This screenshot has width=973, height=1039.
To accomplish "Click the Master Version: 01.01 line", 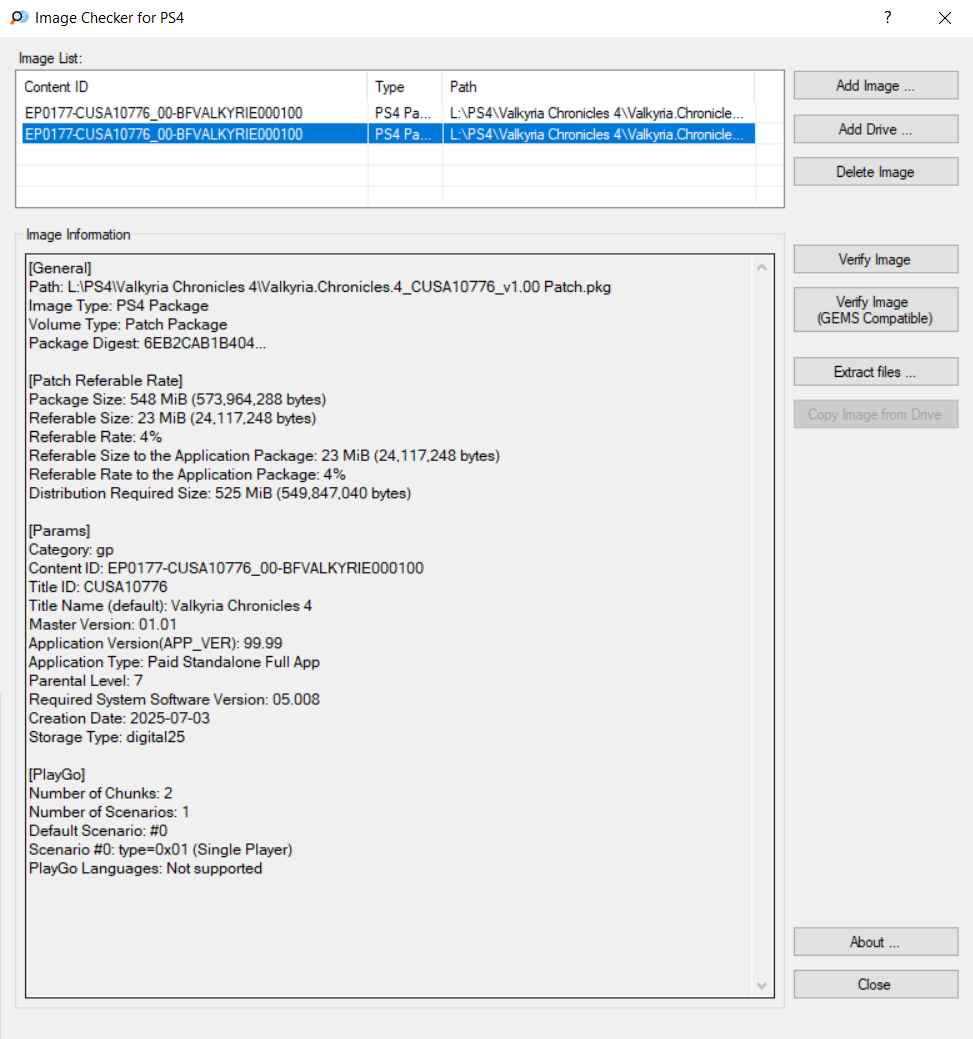I will pyautogui.click(x=103, y=624).
